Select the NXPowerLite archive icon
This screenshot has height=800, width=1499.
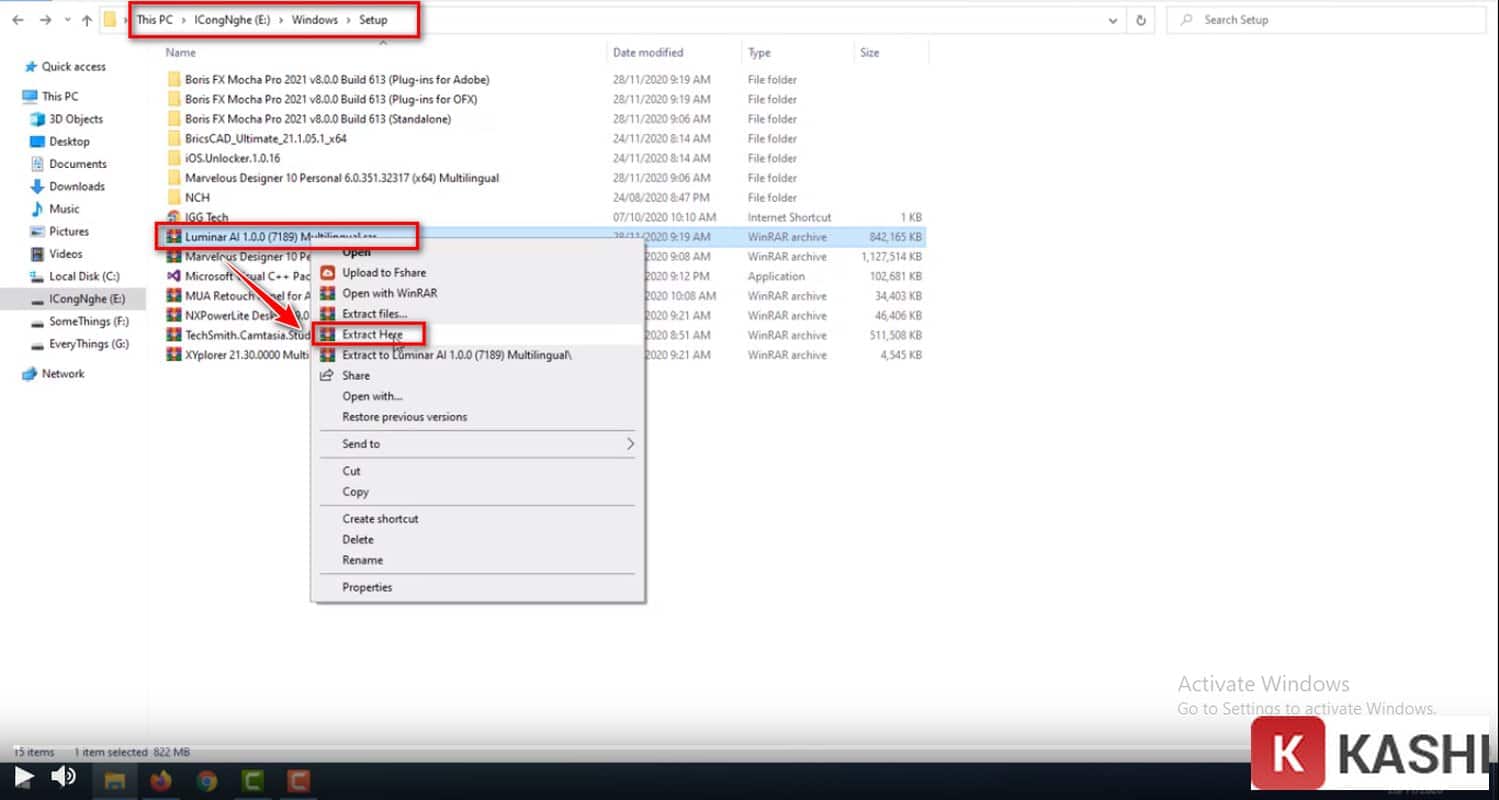click(x=174, y=315)
